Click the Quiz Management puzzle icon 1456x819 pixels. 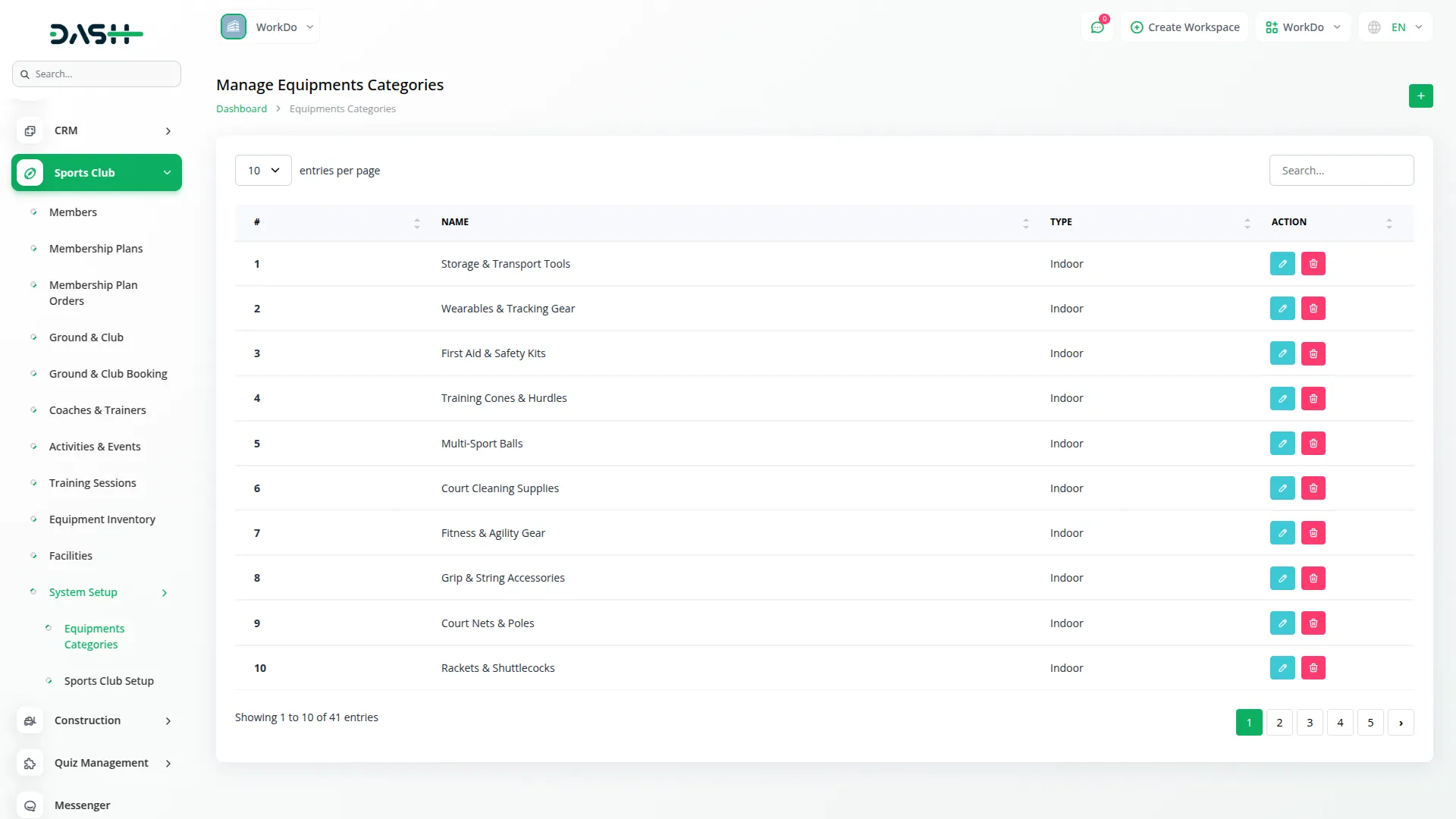(x=30, y=763)
